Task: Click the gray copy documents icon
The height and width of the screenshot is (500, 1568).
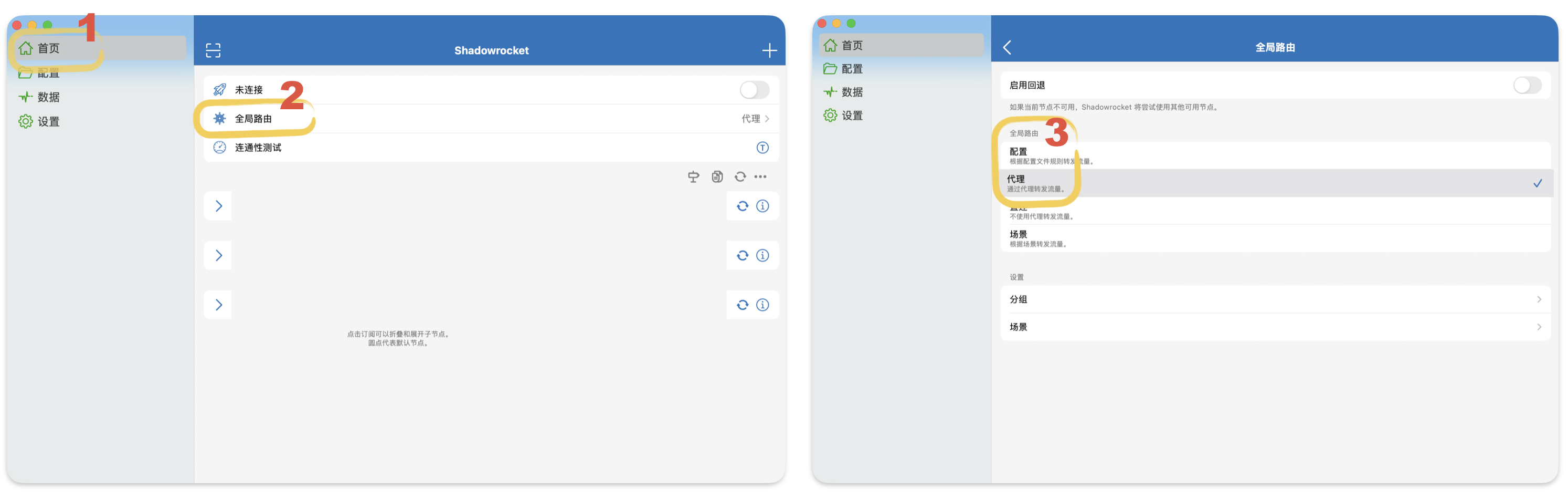Action: pos(717,176)
